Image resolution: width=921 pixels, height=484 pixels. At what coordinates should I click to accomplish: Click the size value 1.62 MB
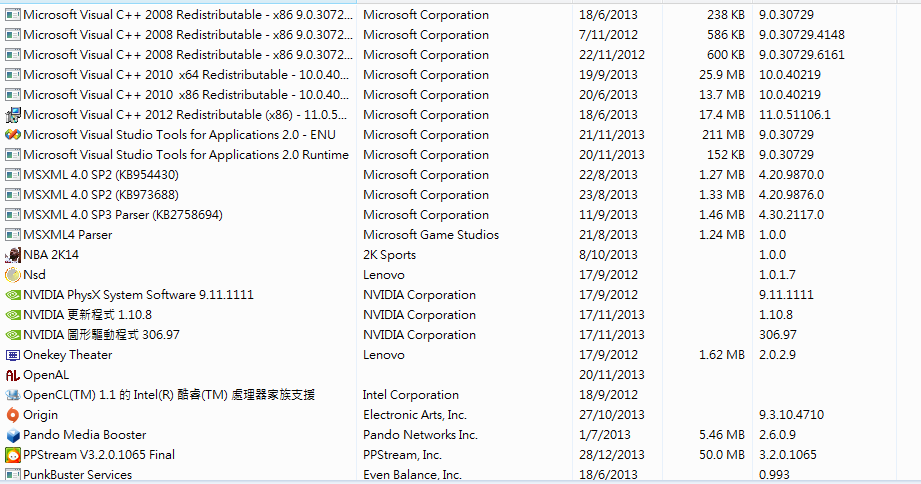(722, 355)
